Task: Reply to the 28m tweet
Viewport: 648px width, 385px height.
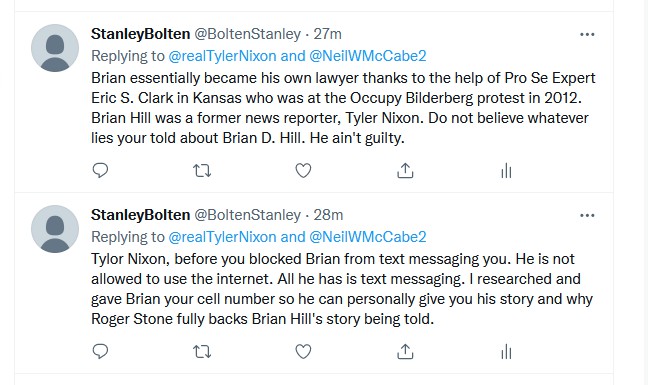Action: click(100, 351)
